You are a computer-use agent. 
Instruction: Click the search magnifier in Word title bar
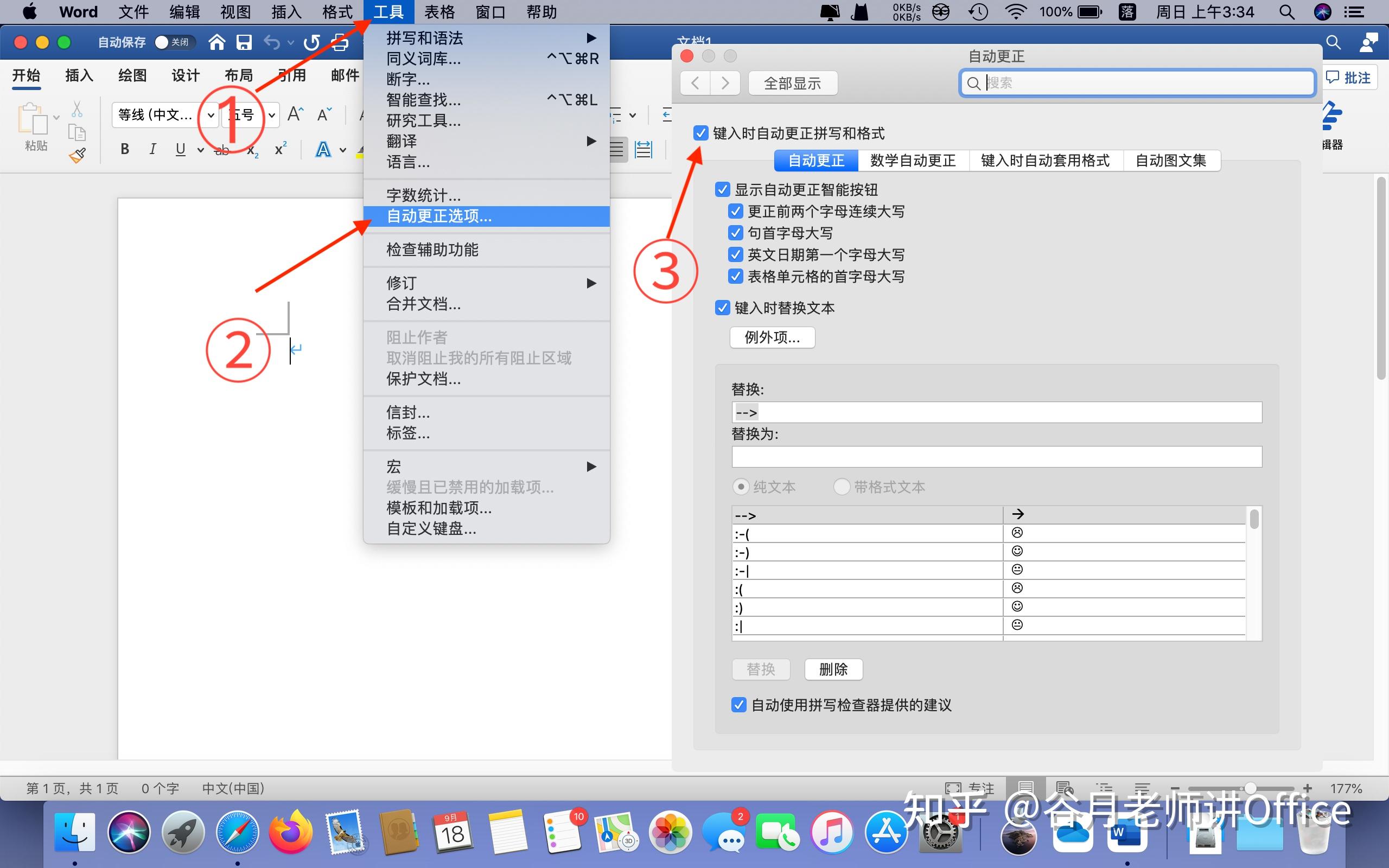[x=1333, y=42]
